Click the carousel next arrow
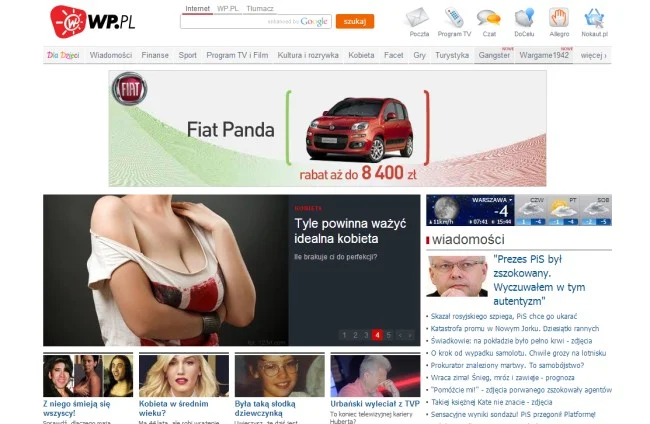The height and width of the screenshot is (424, 650). (410, 335)
